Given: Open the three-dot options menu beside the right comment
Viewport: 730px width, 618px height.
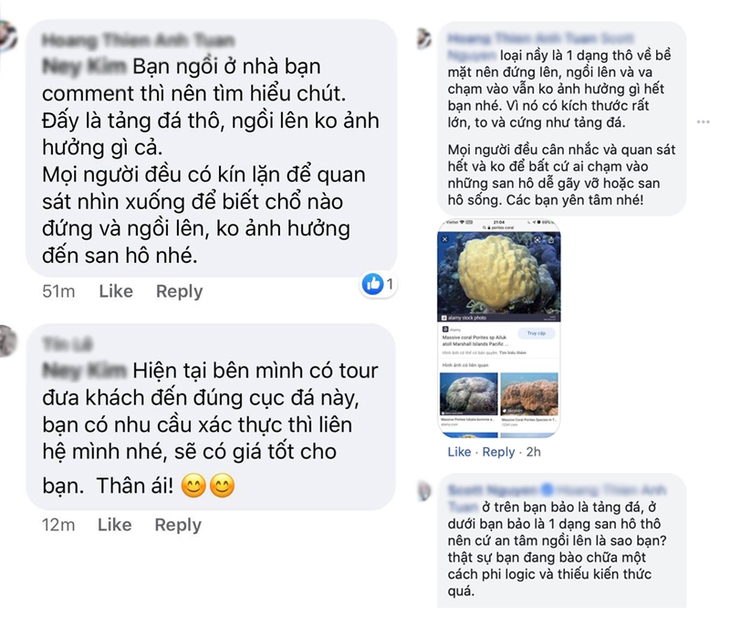Looking at the screenshot, I should (x=703, y=122).
